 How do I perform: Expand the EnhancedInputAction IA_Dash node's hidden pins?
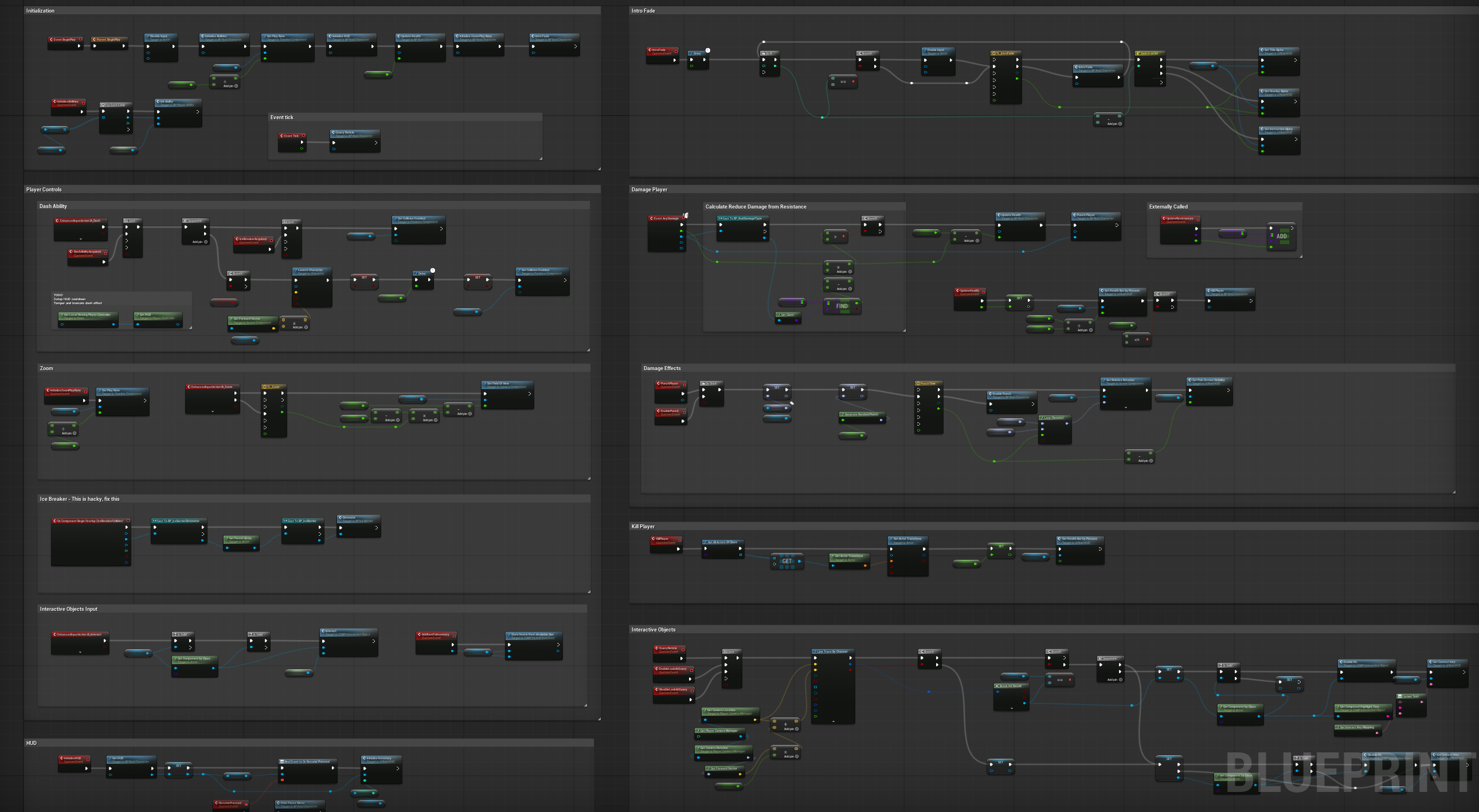(80, 239)
